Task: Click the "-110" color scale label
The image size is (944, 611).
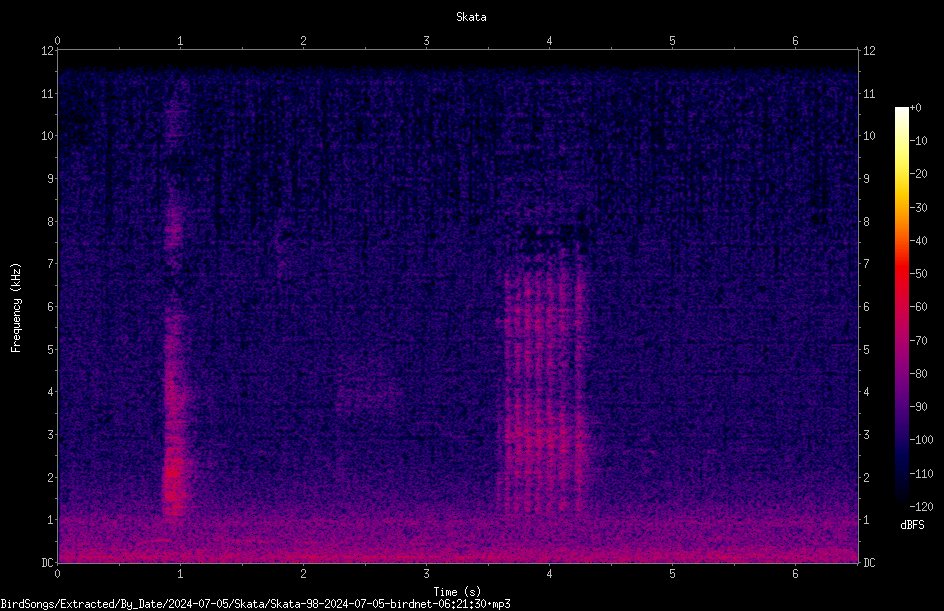Action: (921, 474)
